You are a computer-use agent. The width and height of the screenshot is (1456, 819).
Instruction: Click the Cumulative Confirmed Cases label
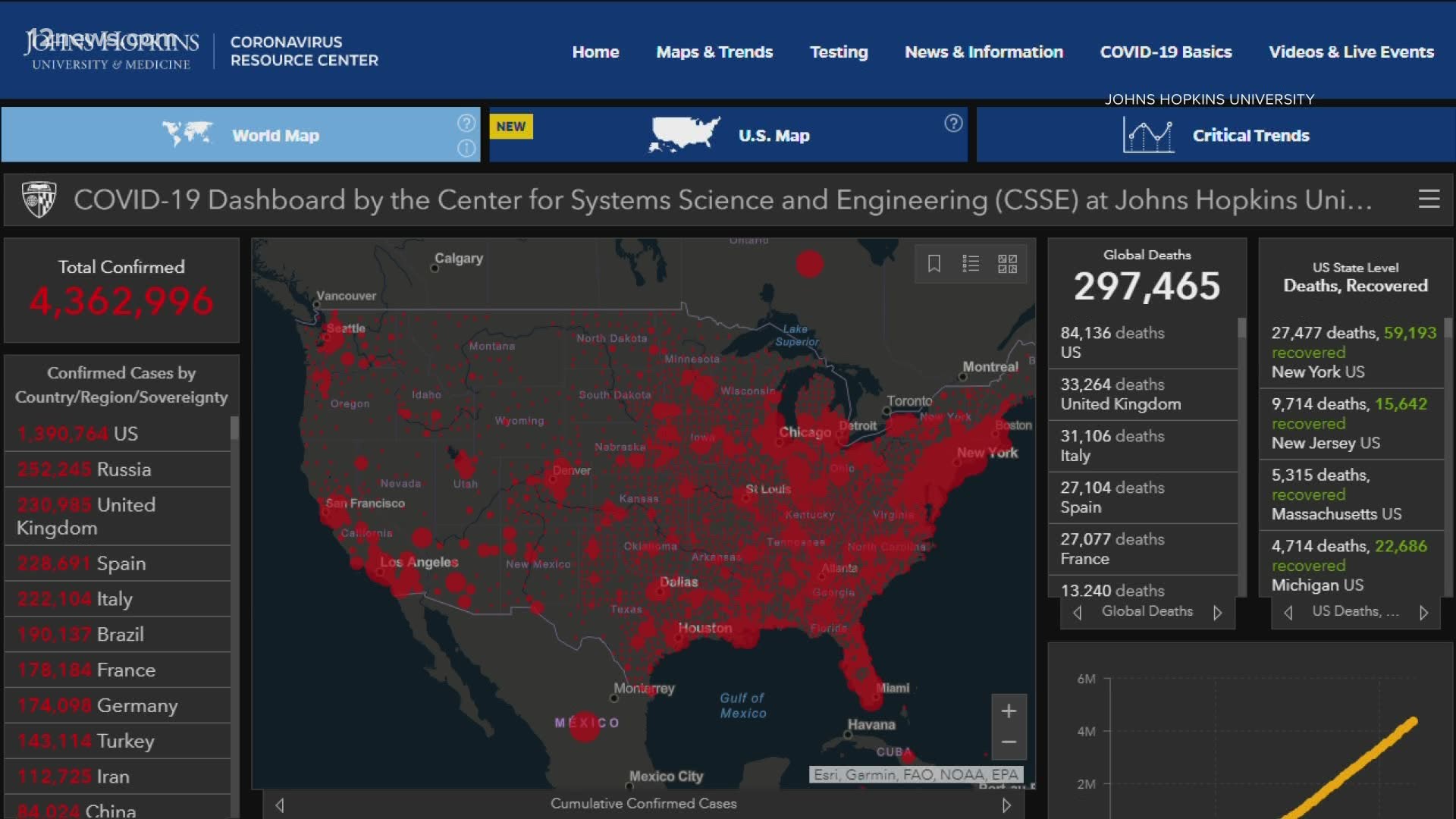[643, 804]
